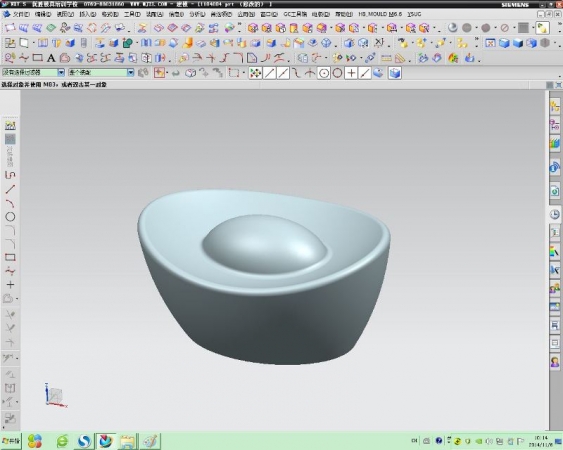Open the GC工具箱 menu
Image resolution: width=563 pixels, height=450 pixels.
[295, 14]
